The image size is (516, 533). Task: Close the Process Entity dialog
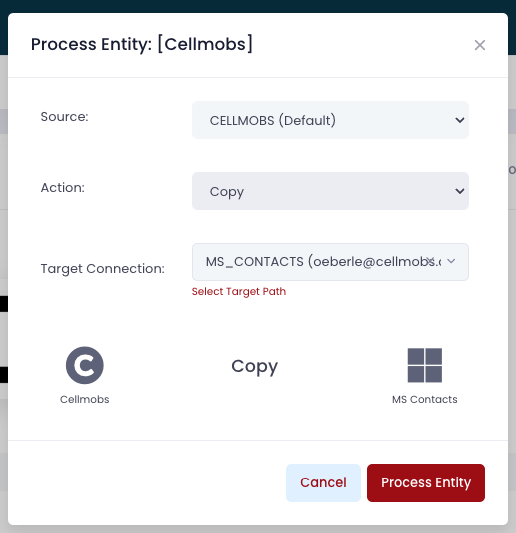(x=480, y=45)
